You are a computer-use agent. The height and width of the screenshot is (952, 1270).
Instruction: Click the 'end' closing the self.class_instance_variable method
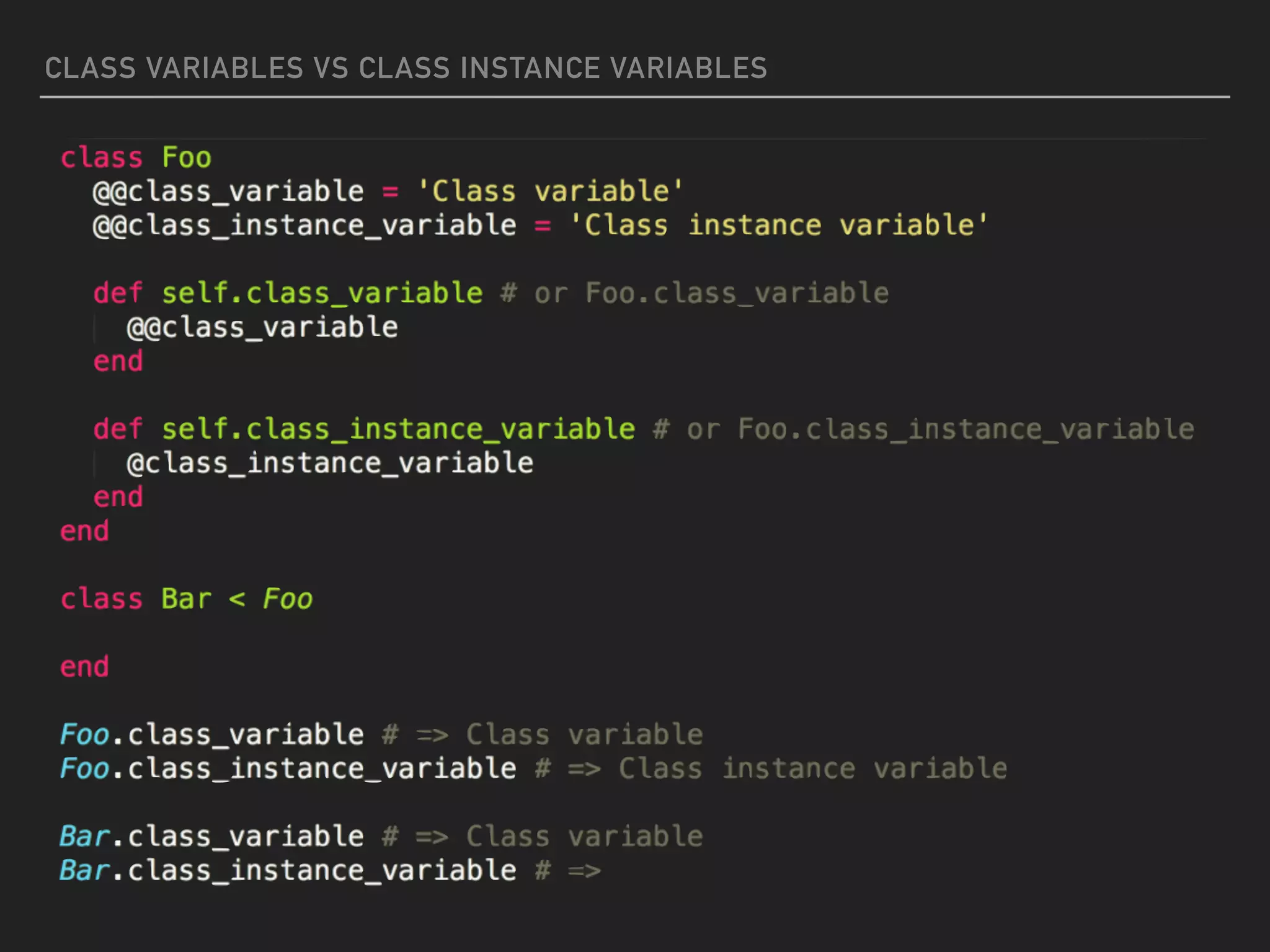coord(118,497)
